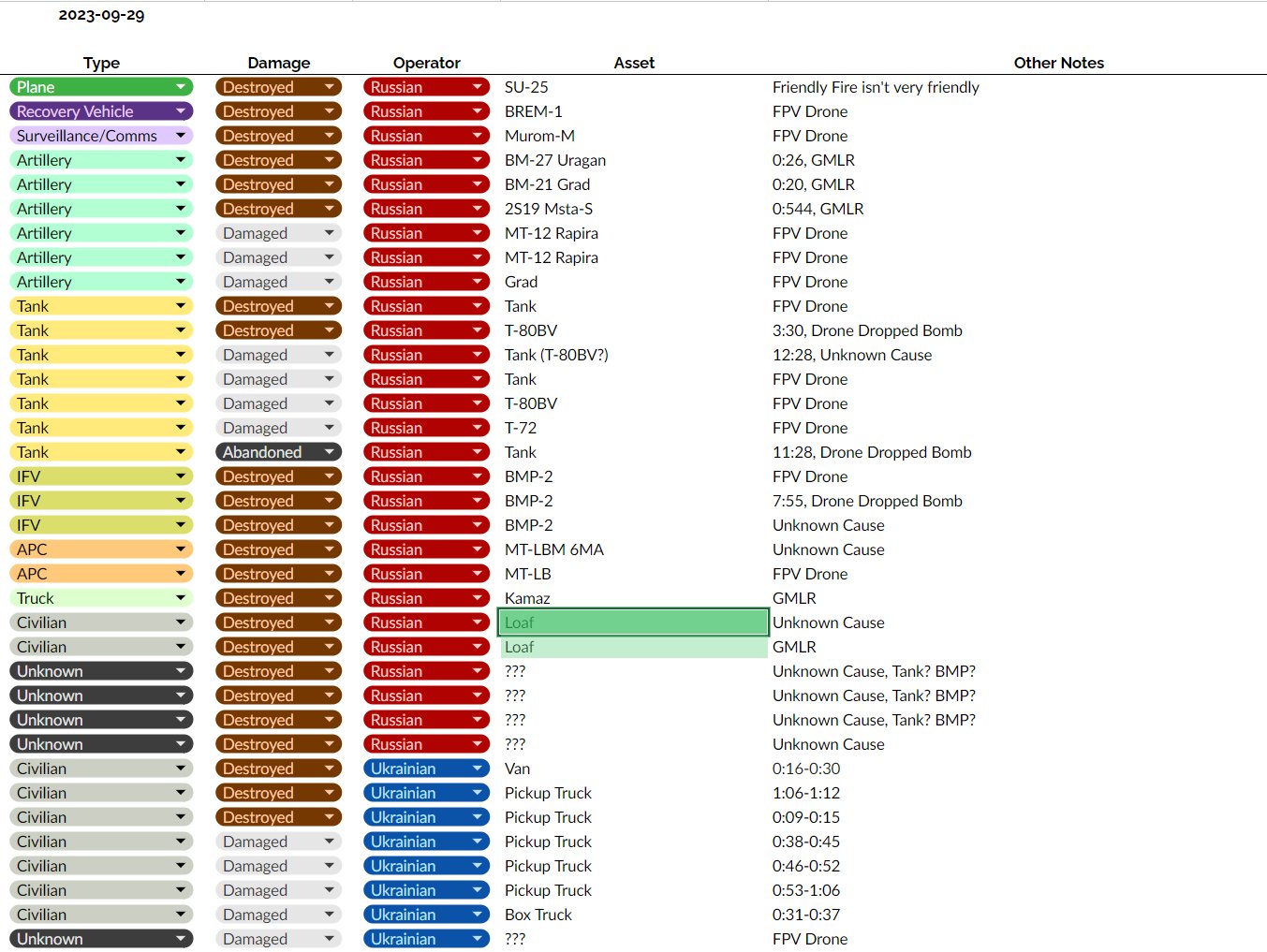Expand the Recovery Vehicle type chip
Screen dimensions: 1267x952
pos(101,111)
